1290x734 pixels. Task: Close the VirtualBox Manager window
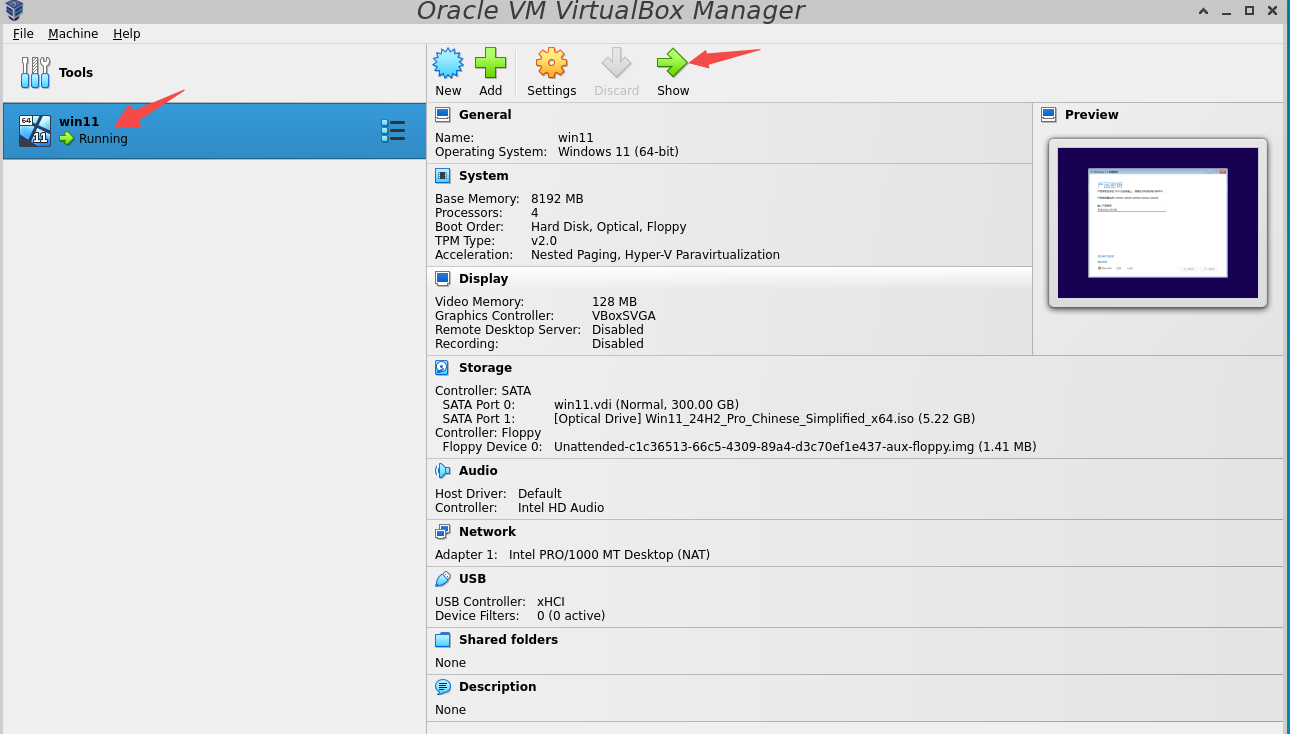pos(1271,10)
